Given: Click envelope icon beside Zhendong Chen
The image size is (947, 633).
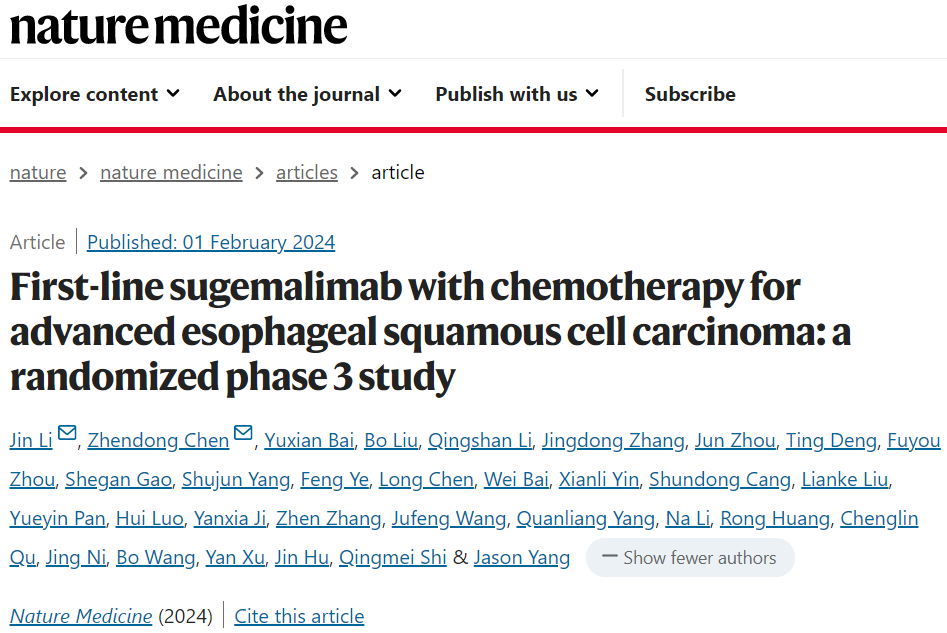Looking at the screenshot, I should click(243, 433).
